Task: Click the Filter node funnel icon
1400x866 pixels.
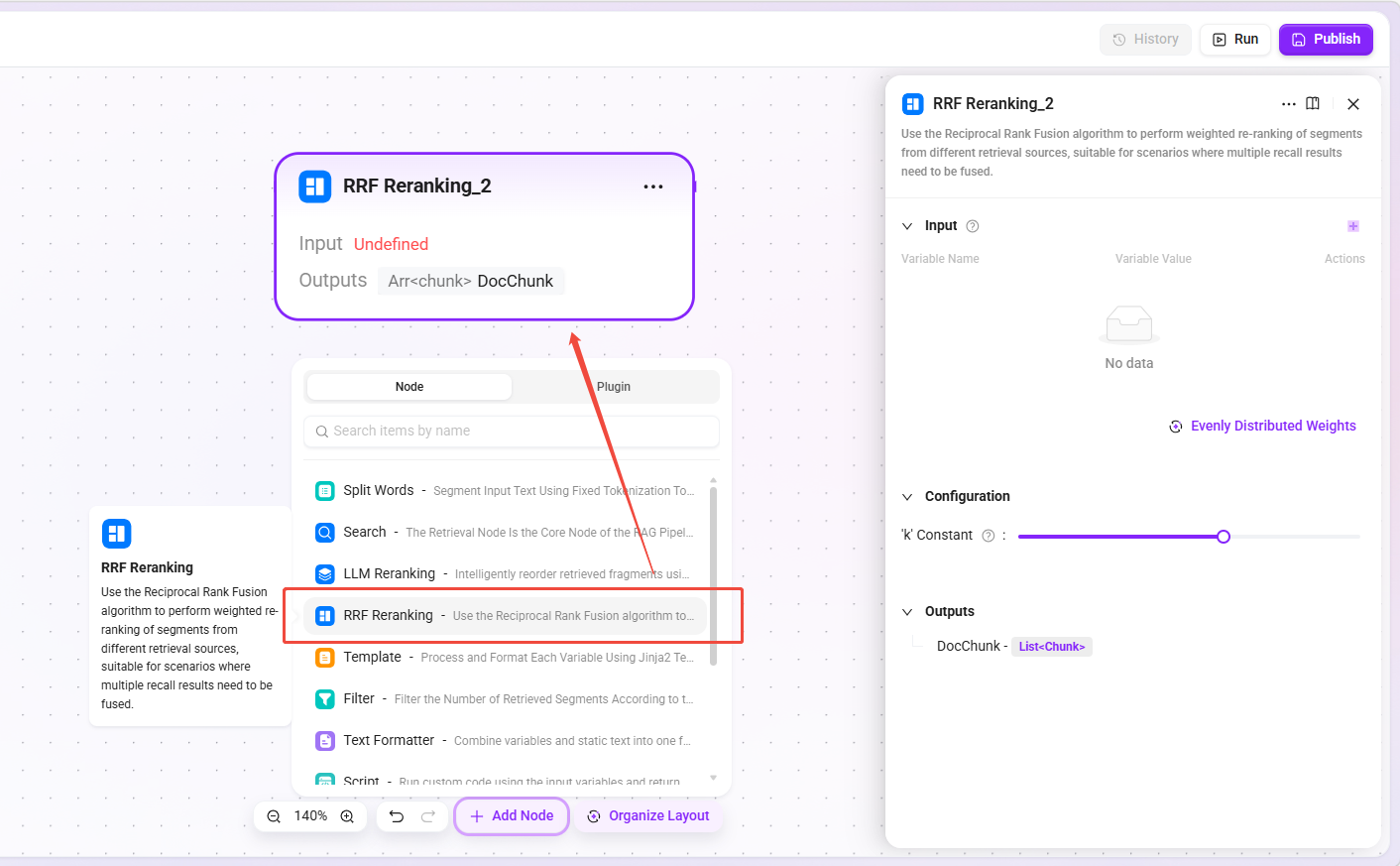Action: point(325,699)
